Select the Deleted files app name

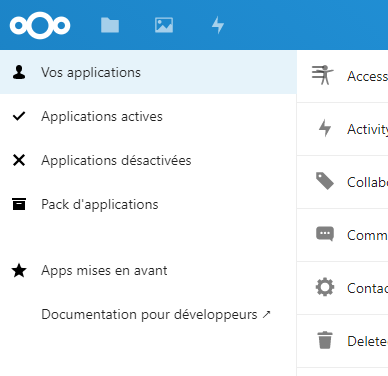367,341
